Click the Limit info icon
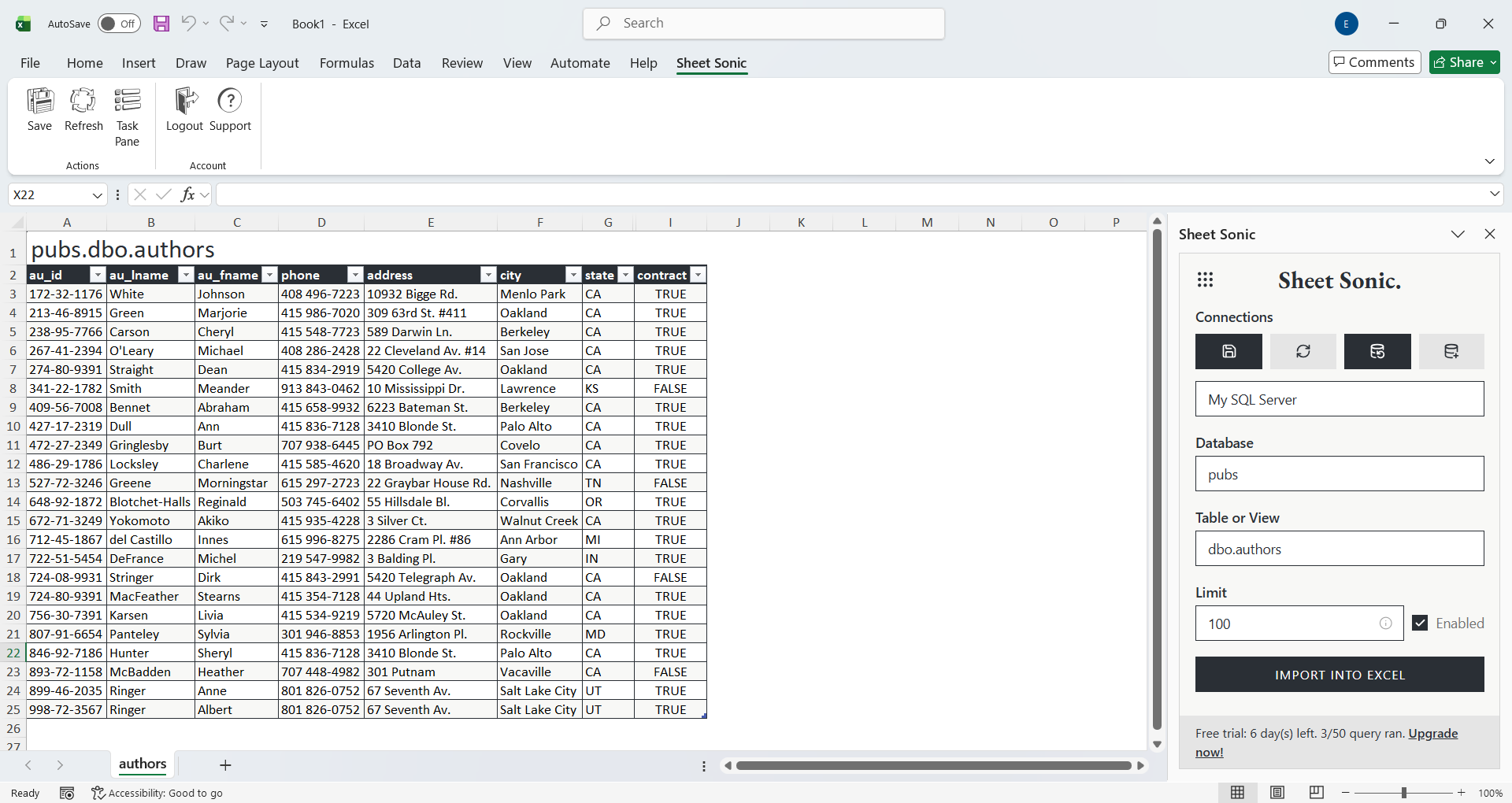The width and height of the screenshot is (1512, 803). tap(1386, 624)
